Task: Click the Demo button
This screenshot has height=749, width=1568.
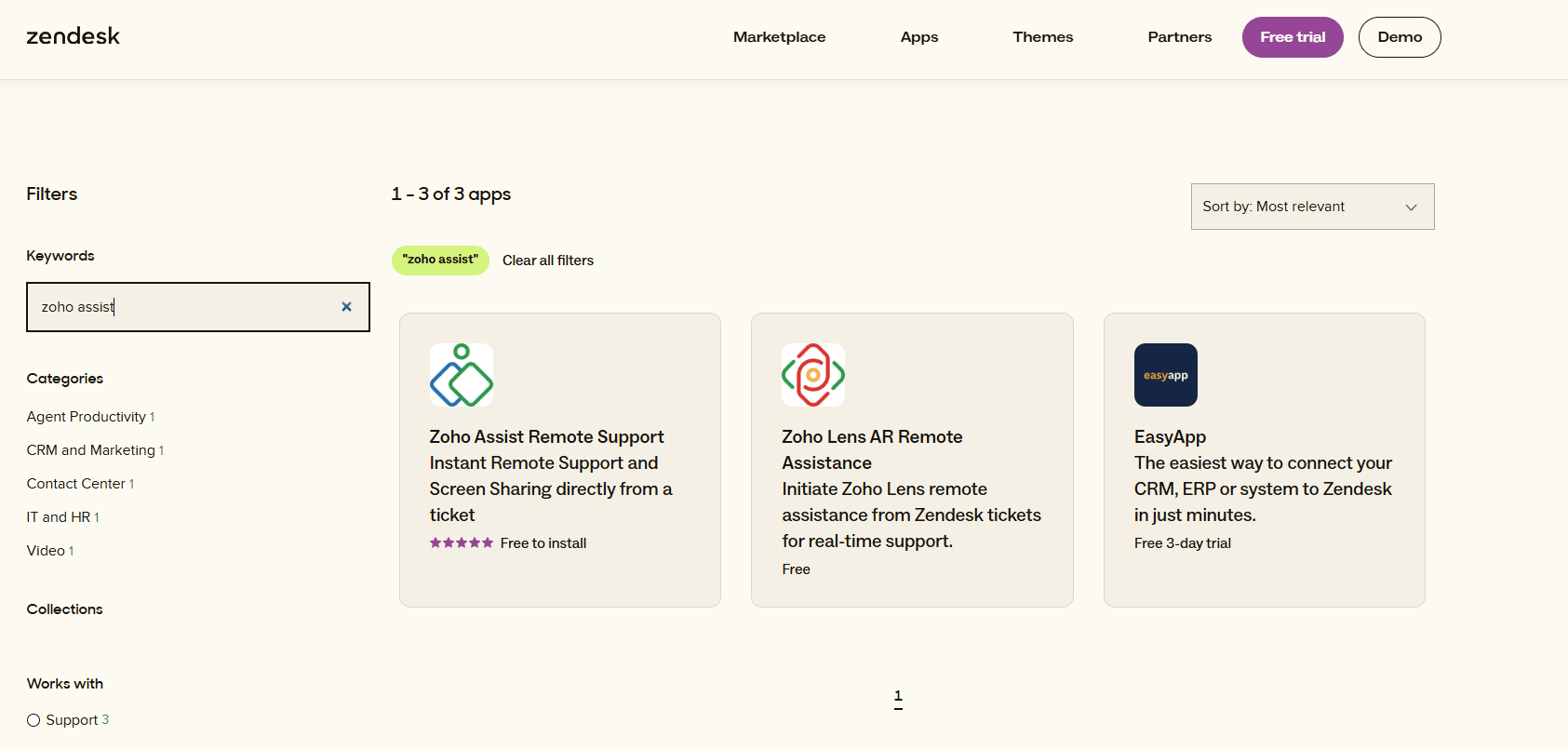Action: pyautogui.click(x=1399, y=37)
